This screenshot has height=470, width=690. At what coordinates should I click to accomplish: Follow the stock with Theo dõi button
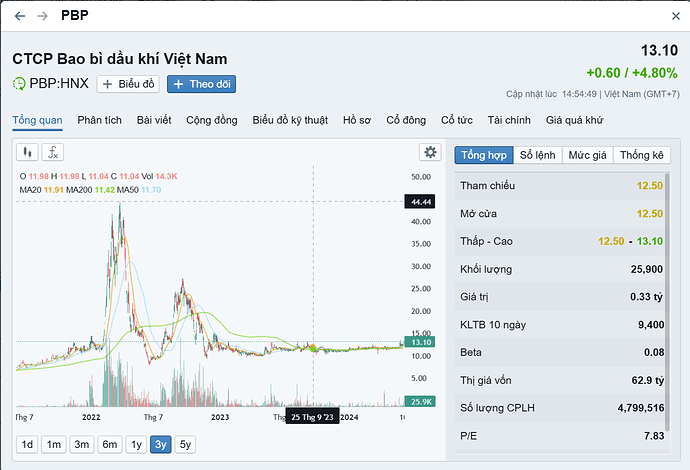tap(202, 84)
